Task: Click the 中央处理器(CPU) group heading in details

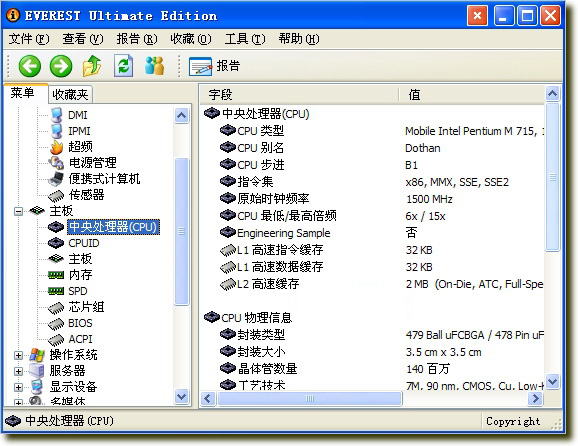Action: pos(265,114)
